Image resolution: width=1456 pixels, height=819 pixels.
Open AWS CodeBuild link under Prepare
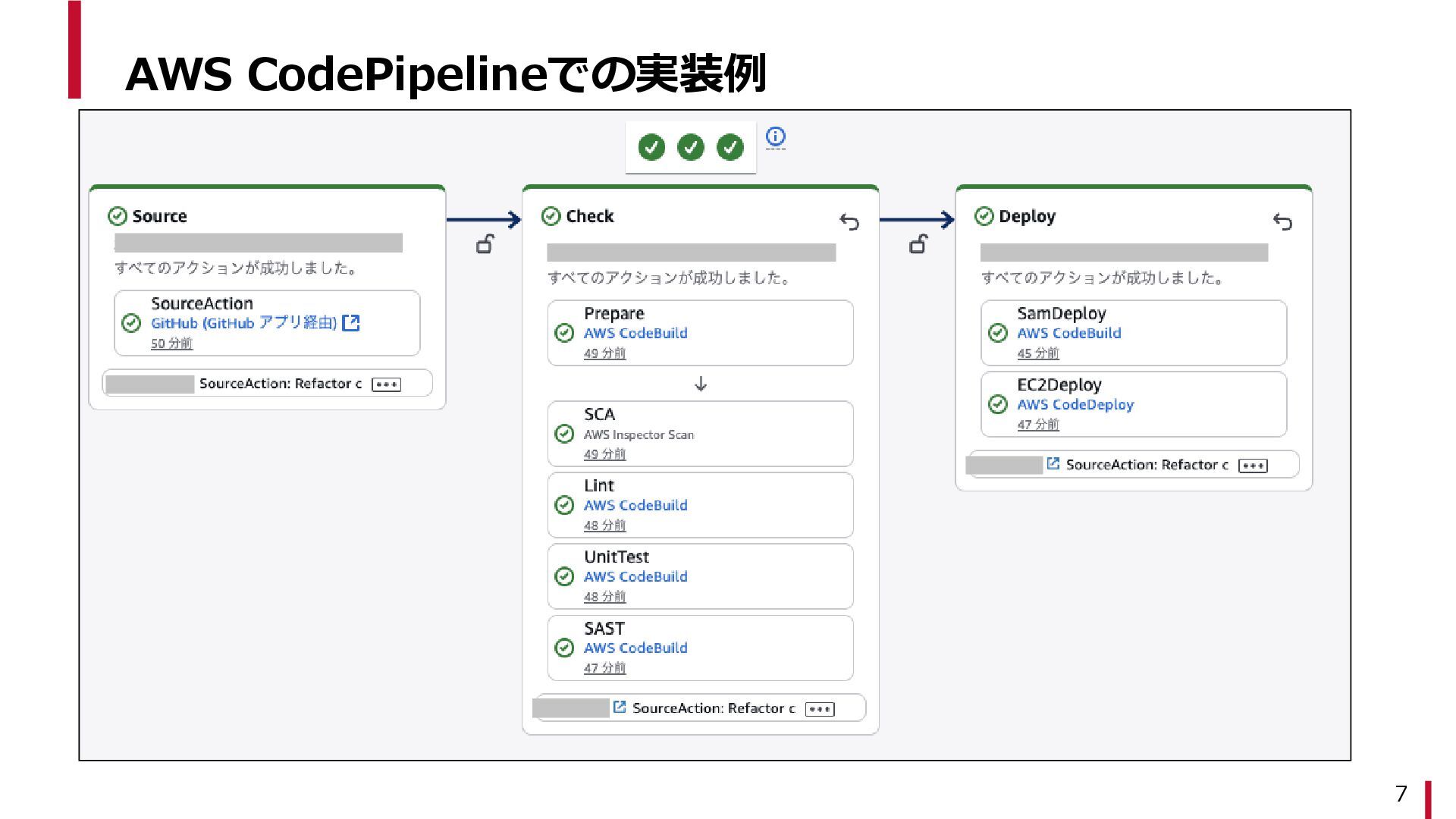coord(635,333)
